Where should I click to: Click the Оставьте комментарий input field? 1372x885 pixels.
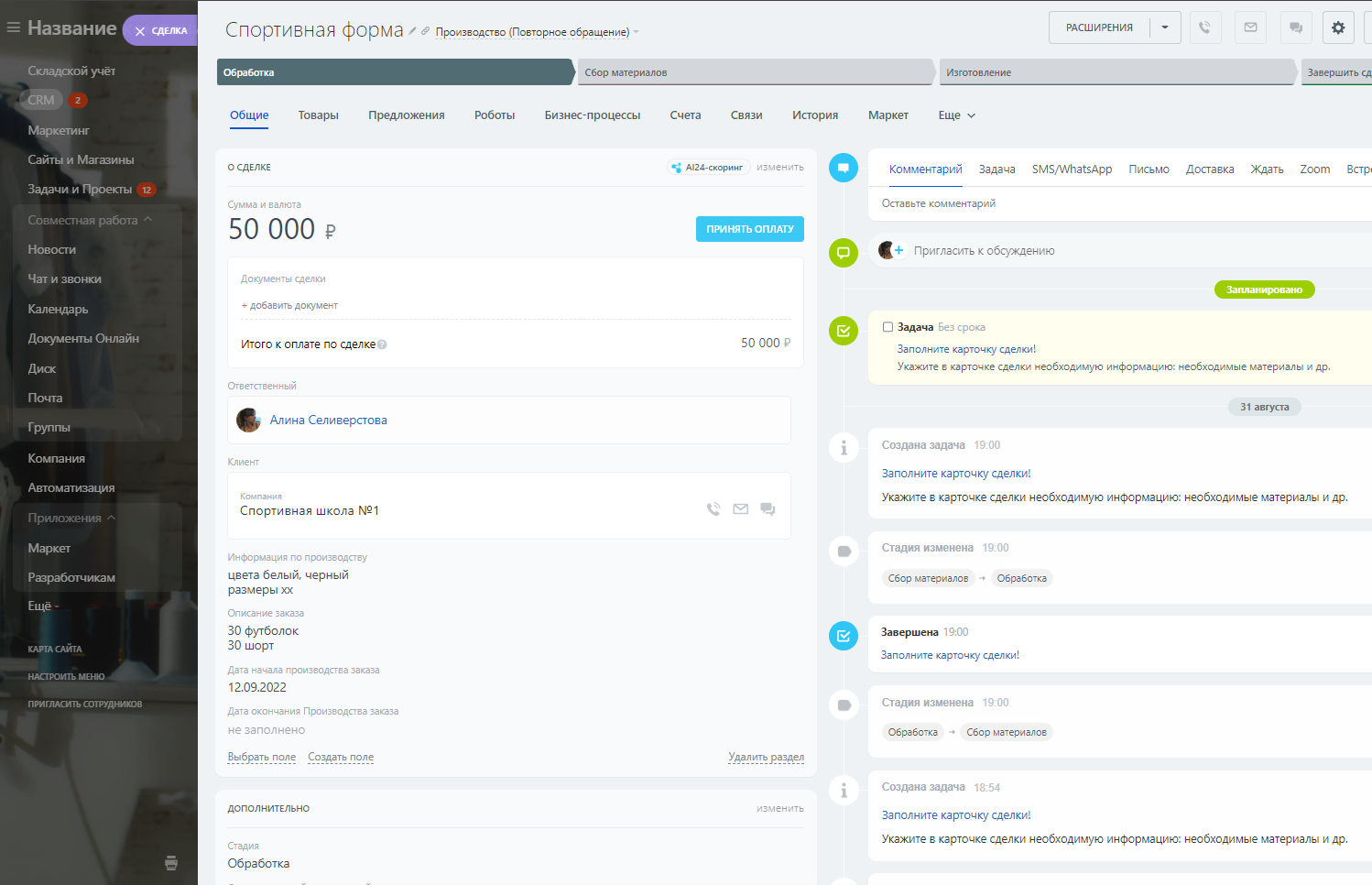pyautogui.click(x=1099, y=203)
